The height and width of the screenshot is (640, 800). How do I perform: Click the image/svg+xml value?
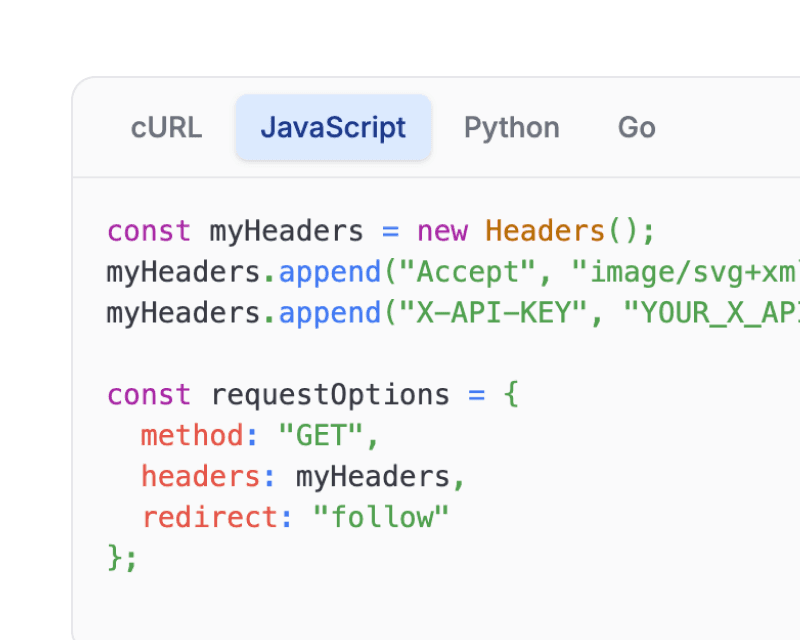click(x=690, y=271)
